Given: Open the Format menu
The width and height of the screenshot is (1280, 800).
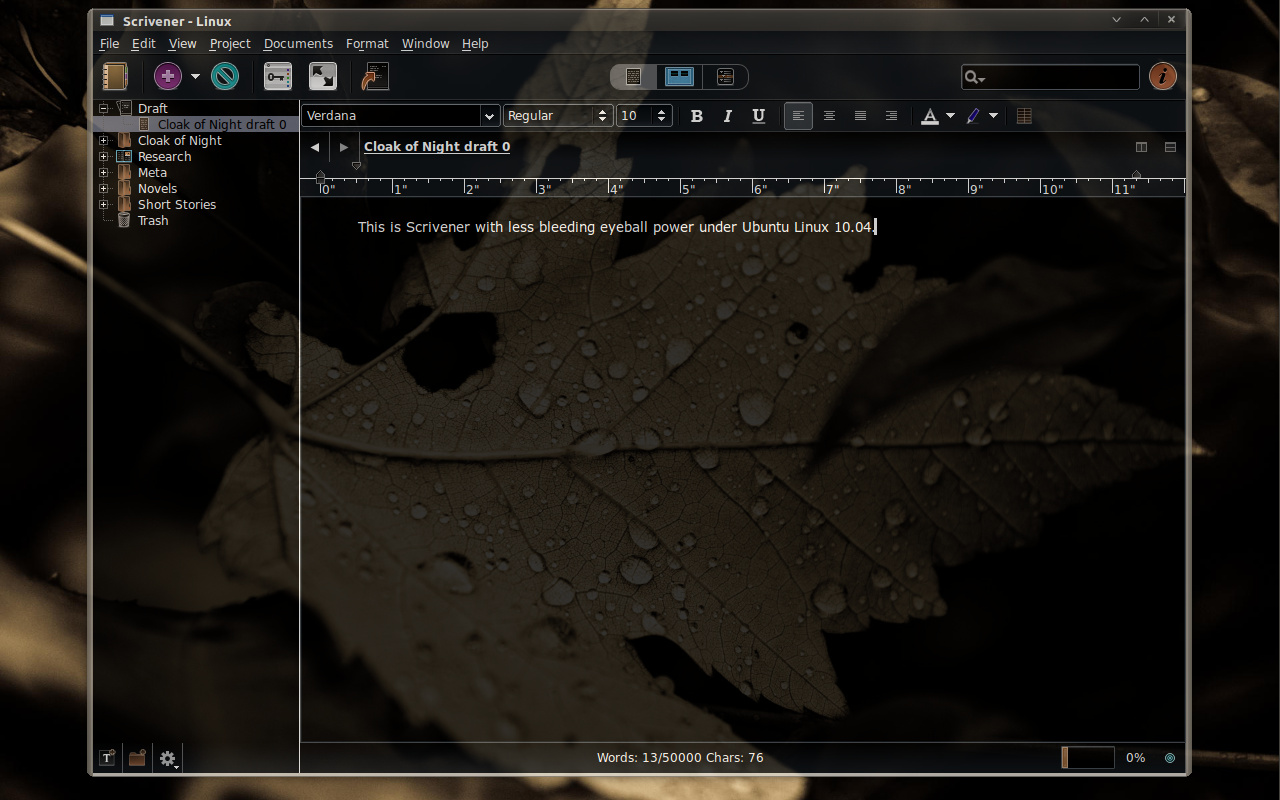Looking at the screenshot, I should point(367,43).
